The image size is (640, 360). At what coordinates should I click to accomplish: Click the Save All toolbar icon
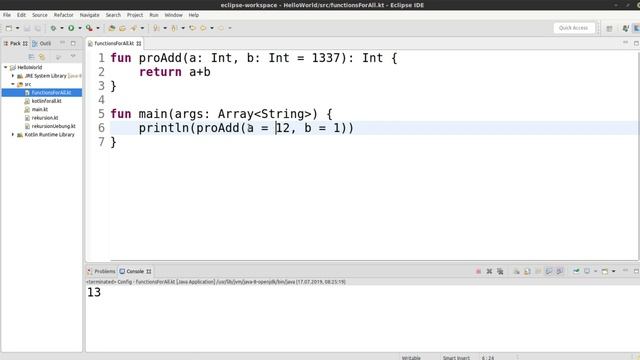click(x=38, y=28)
